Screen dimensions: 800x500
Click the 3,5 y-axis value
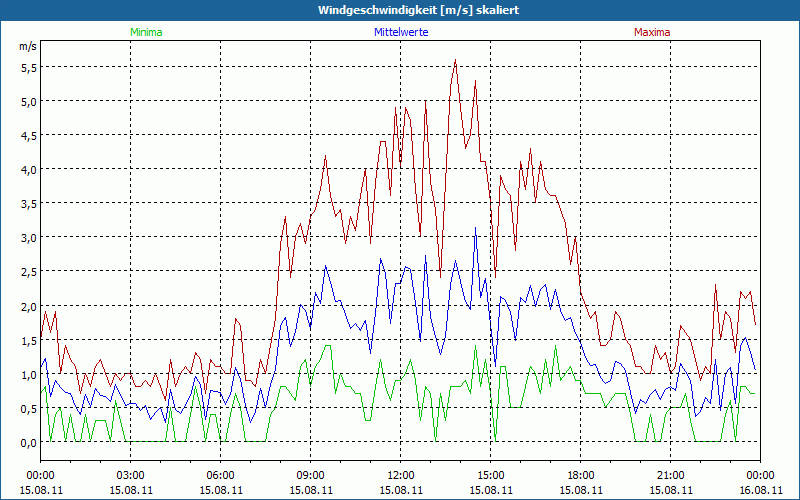coord(29,204)
